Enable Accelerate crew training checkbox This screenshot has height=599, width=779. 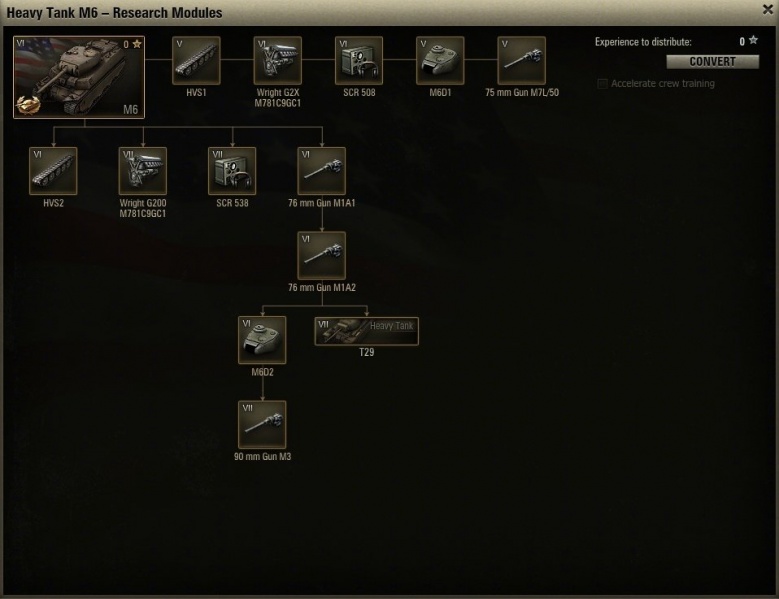point(602,83)
